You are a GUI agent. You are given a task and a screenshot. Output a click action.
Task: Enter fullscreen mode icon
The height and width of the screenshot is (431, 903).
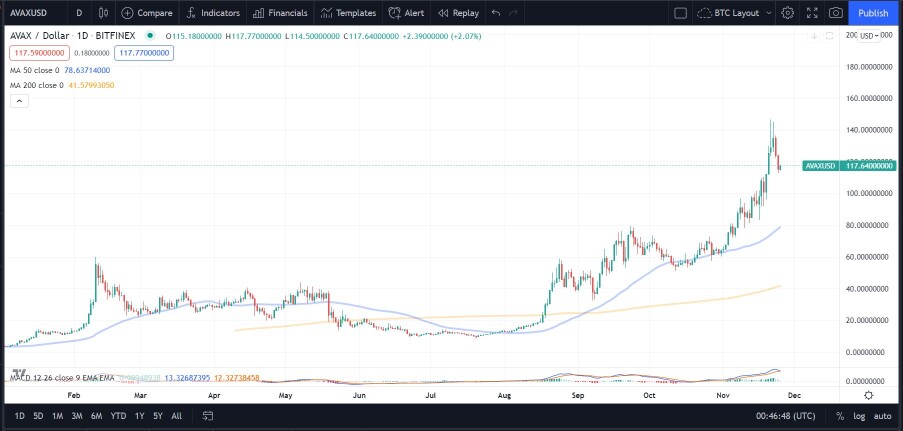click(x=812, y=13)
